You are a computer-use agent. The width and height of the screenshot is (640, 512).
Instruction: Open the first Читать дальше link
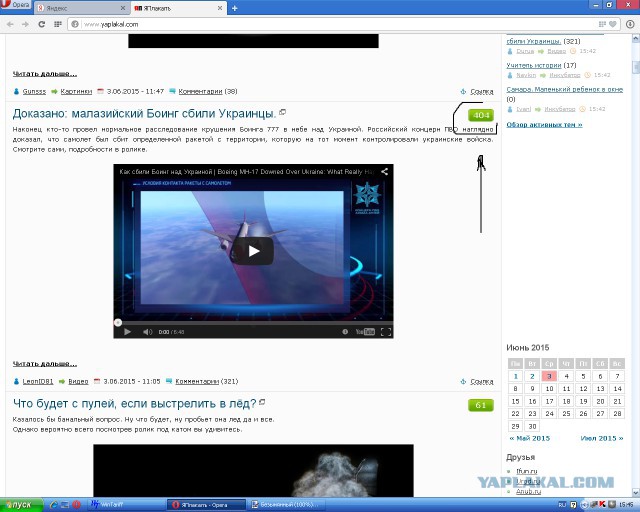(x=44, y=74)
